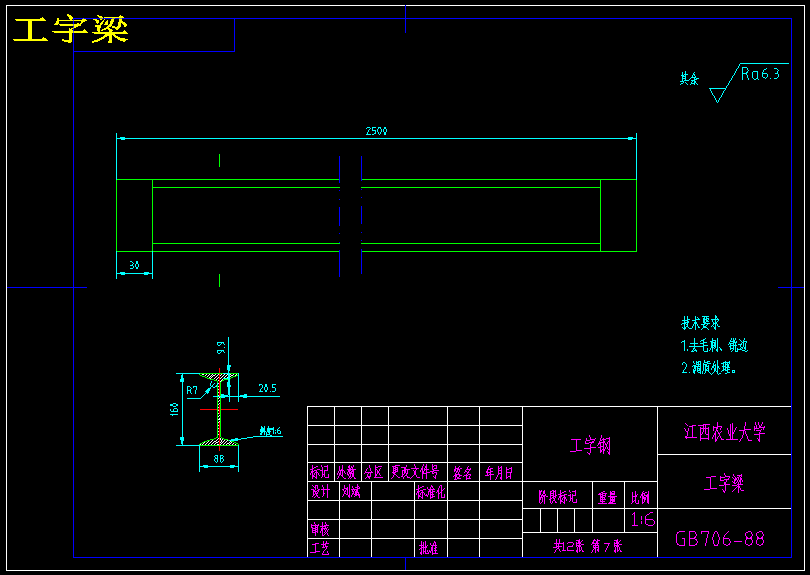Click the 20.5 dimension text

(268, 388)
